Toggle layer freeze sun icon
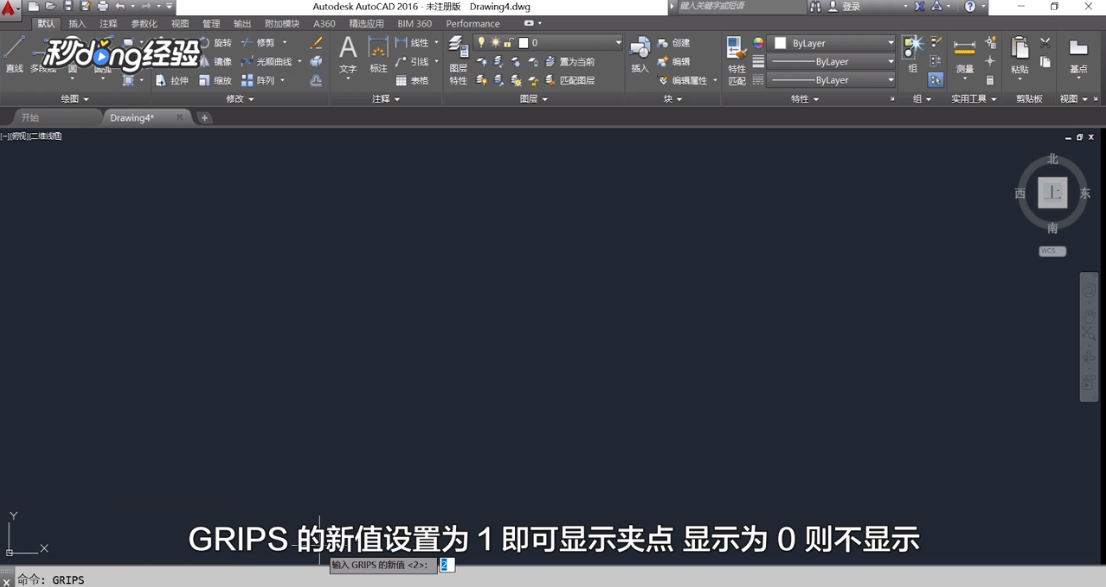 pyautogui.click(x=495, y=43)
